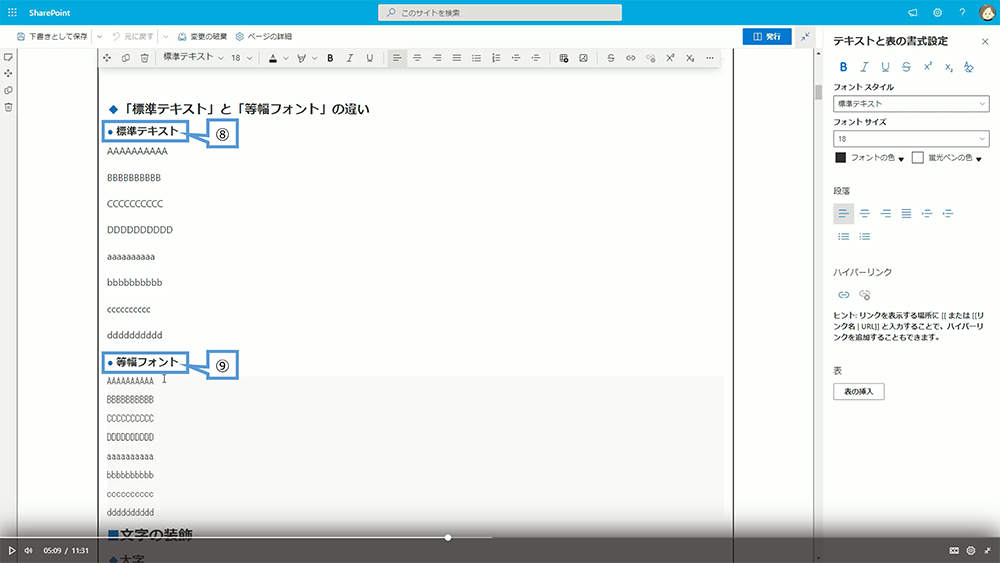Click the page vertical scrollbar thumb
This screenshot has width=1000, height=563.
point(818,92)
